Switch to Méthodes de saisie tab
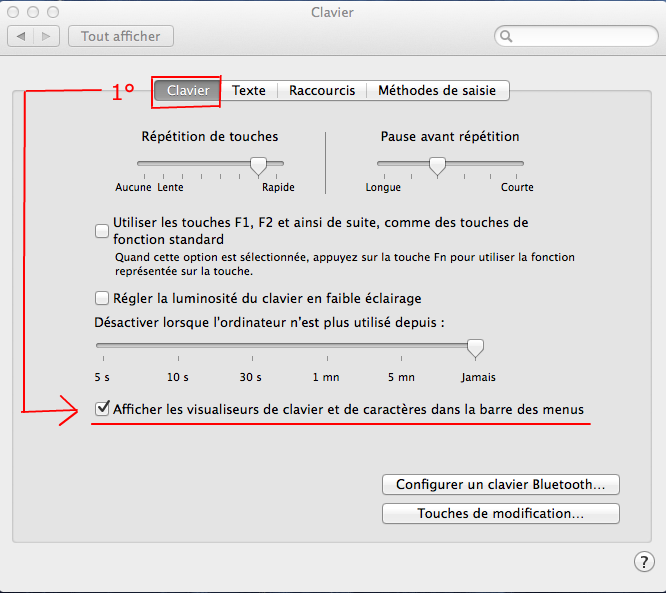 click(x=437, y=90)
